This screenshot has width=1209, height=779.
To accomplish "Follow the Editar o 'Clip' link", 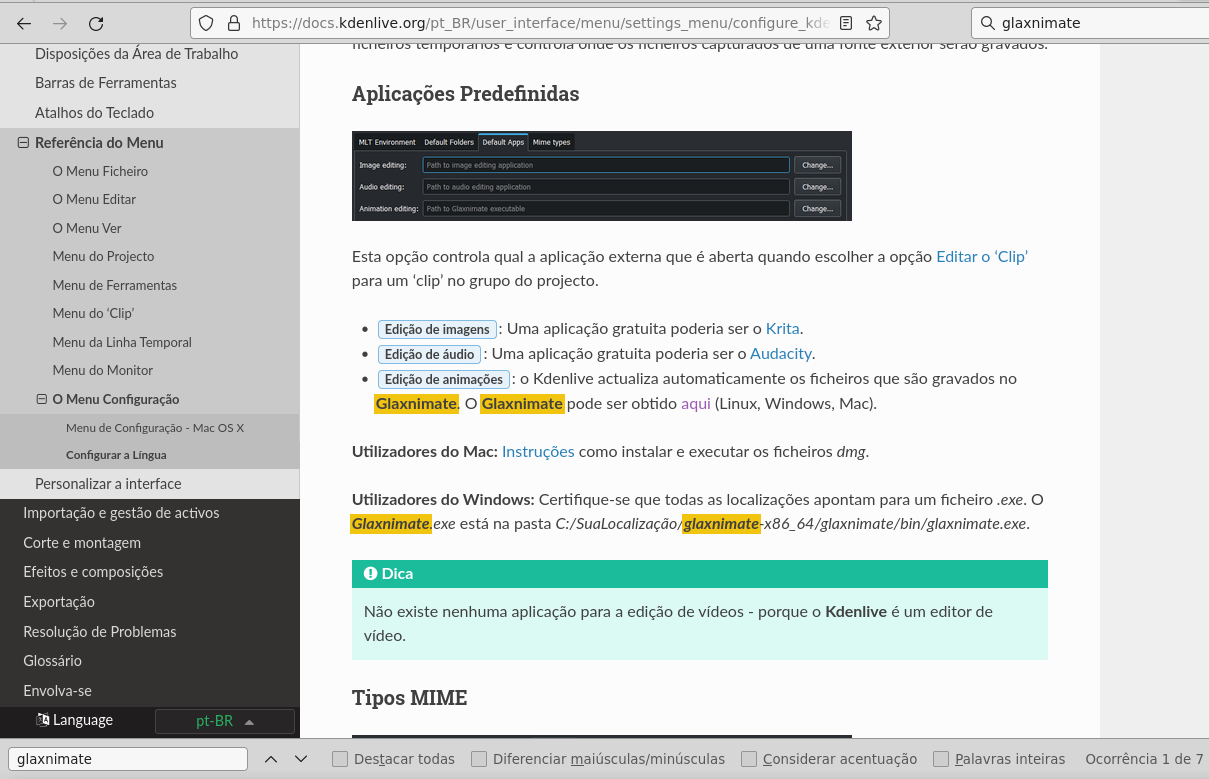I will pos(982,256).
